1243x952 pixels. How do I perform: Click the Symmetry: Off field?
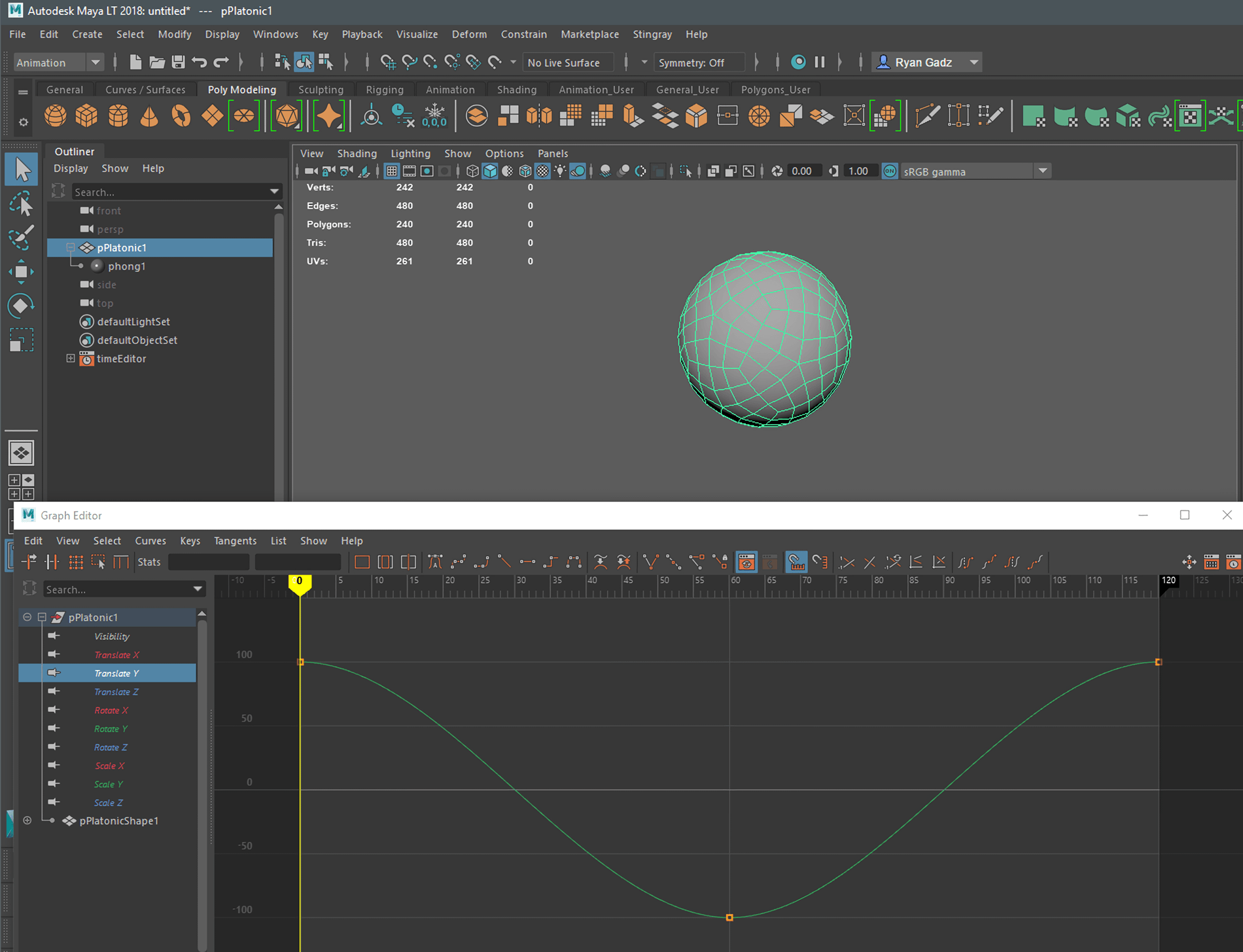pos(699,63)
